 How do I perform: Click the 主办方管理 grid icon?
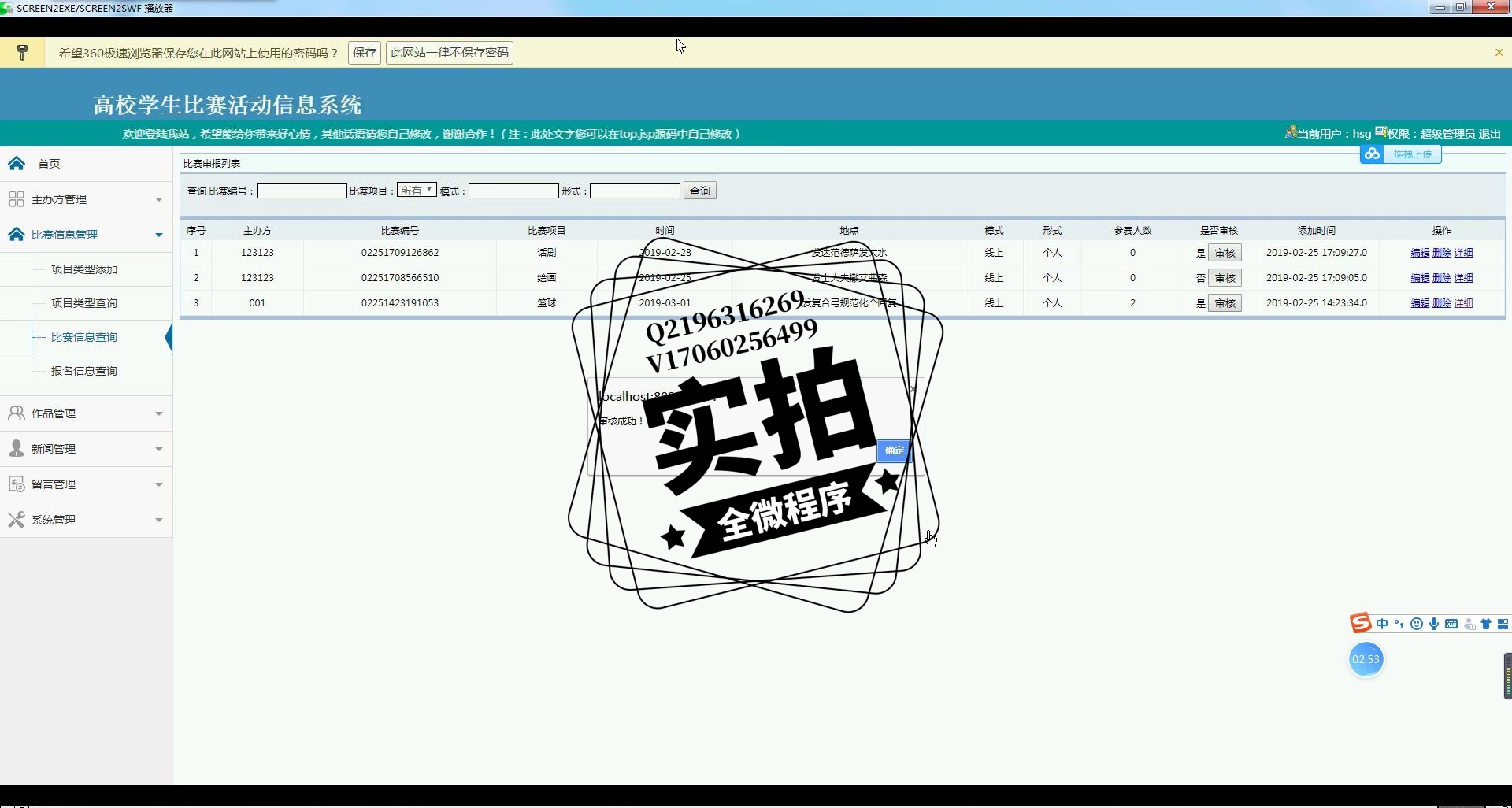click(x=17, y=198)
